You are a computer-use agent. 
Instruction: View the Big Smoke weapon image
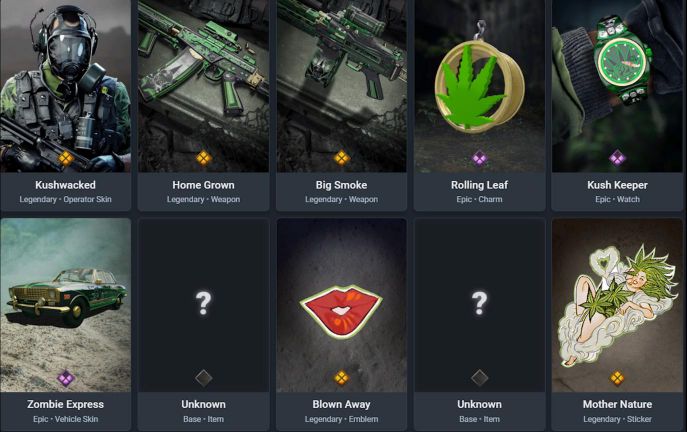[341, 86]
